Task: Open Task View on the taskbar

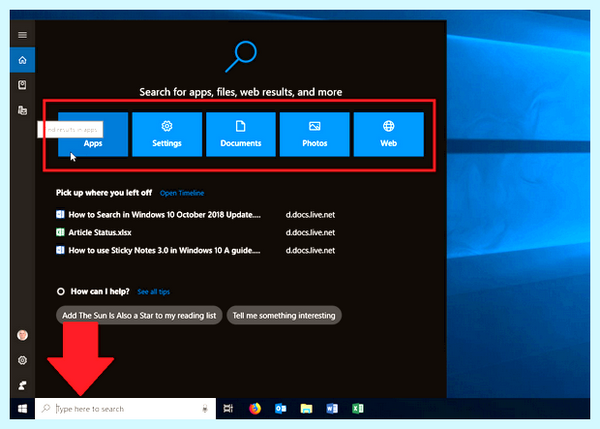Action: 228,409
